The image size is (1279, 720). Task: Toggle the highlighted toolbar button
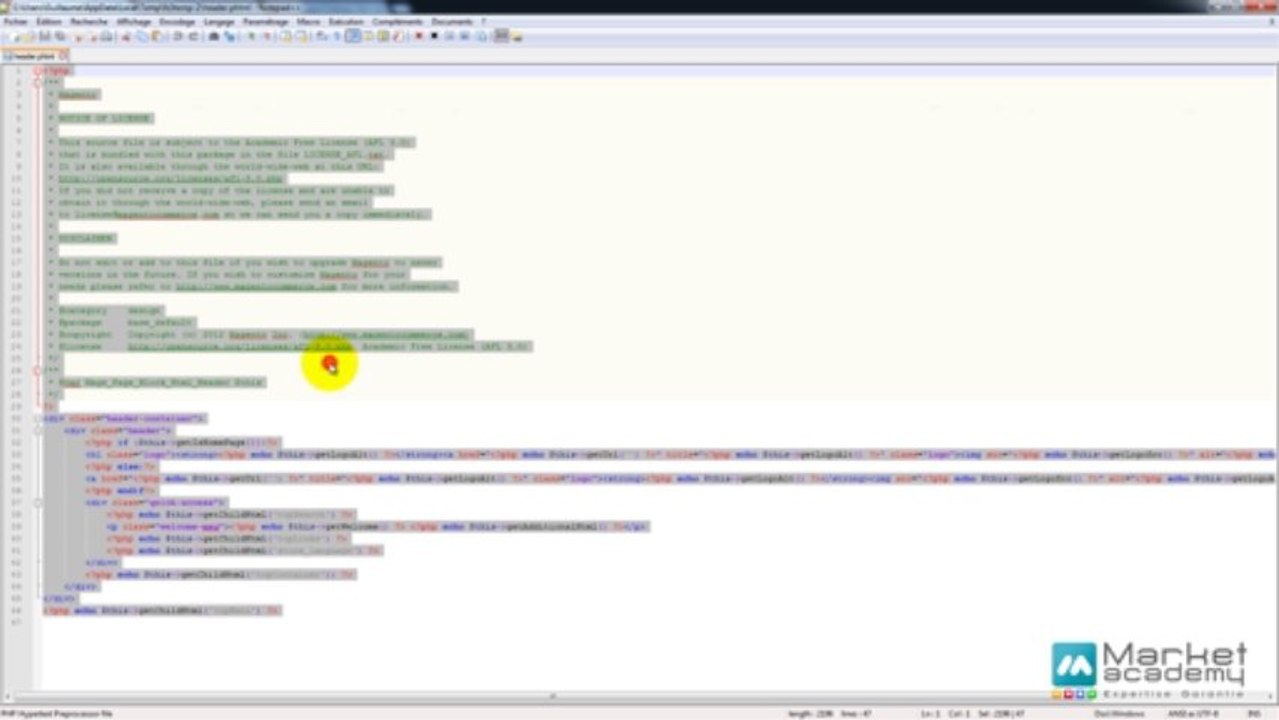[x=352, y=36]
